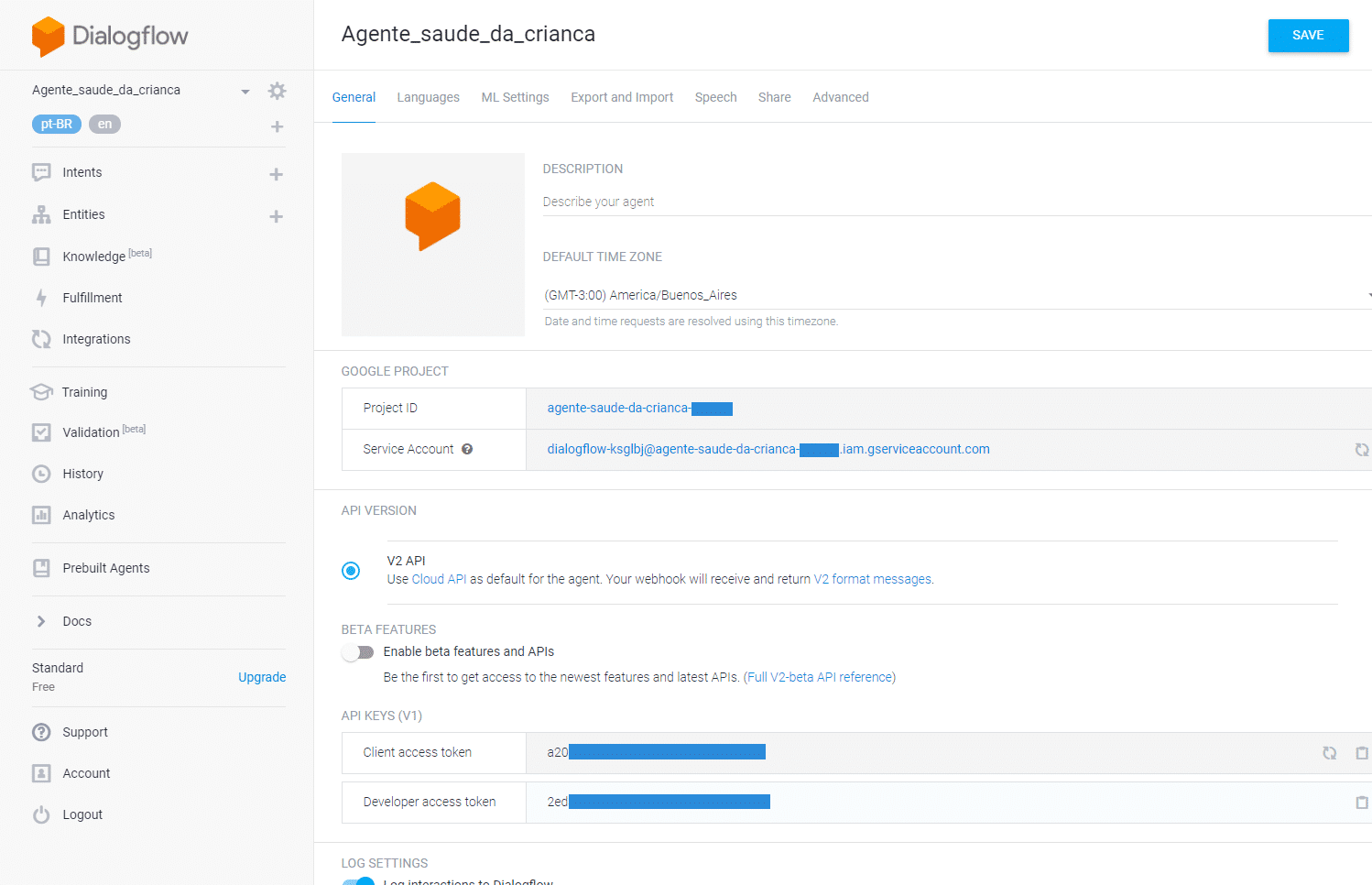Toggle Log interactions to Dialogflow
The image size is (1372, 885).
[358, 880]
